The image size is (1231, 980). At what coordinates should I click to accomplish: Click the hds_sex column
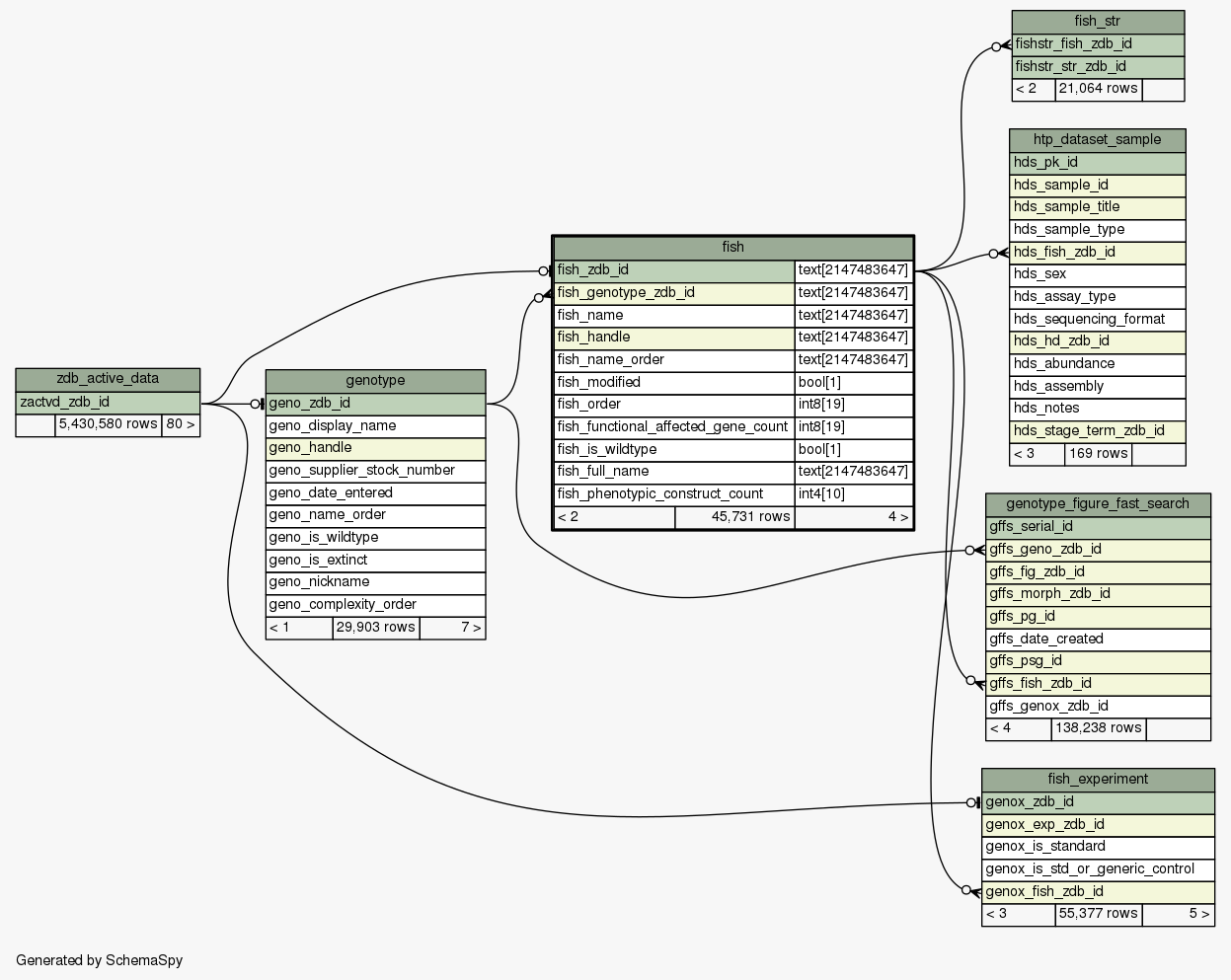[x=1098, y=274]
